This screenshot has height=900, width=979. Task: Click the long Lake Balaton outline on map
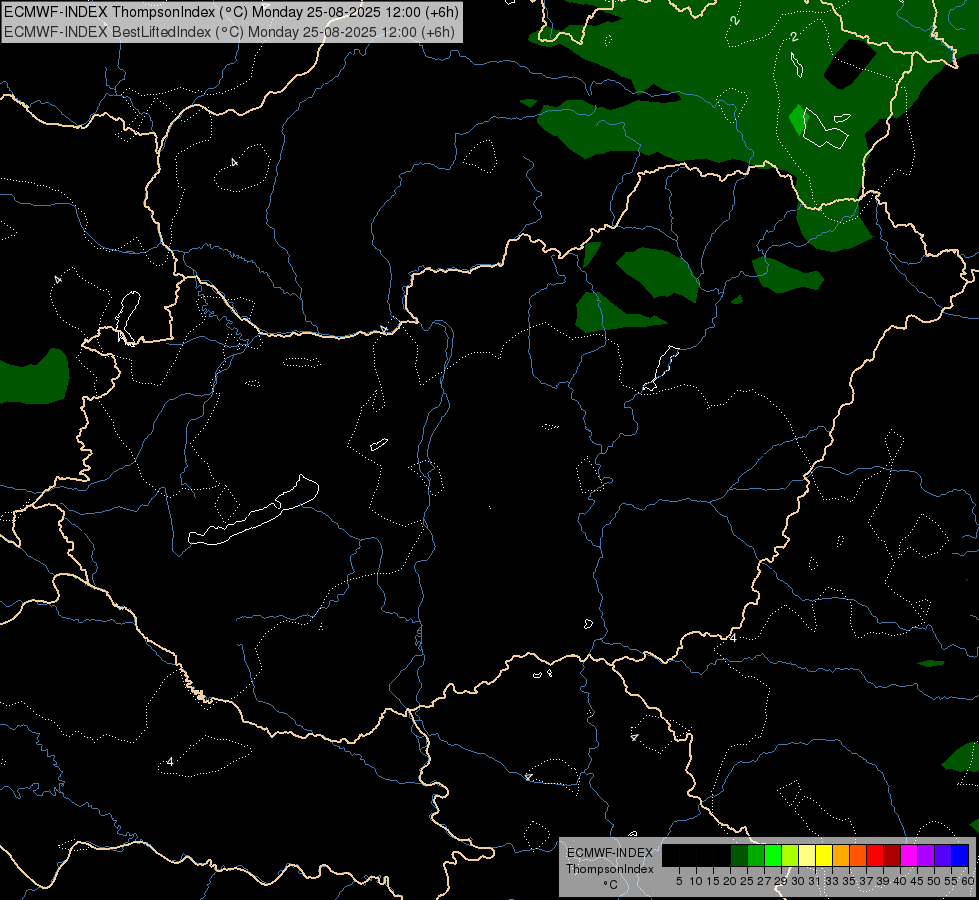click(x=253, y=510)
